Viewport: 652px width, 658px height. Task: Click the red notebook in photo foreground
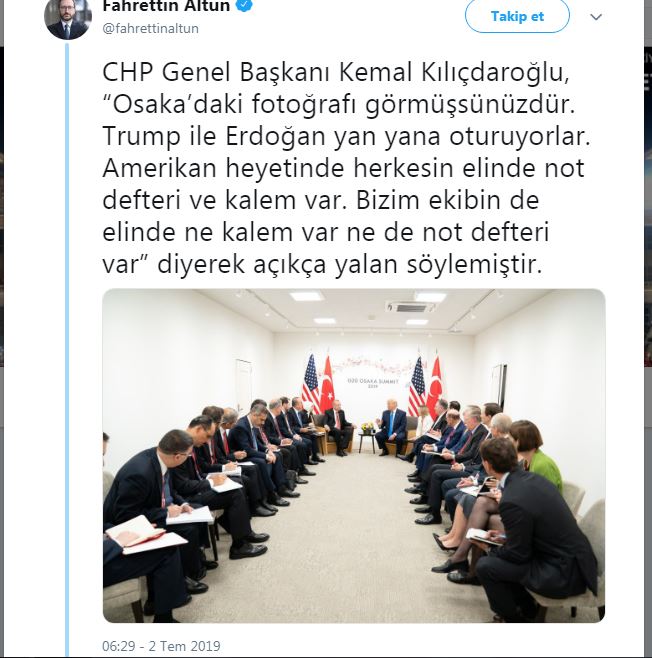click(x=135, y=530)
